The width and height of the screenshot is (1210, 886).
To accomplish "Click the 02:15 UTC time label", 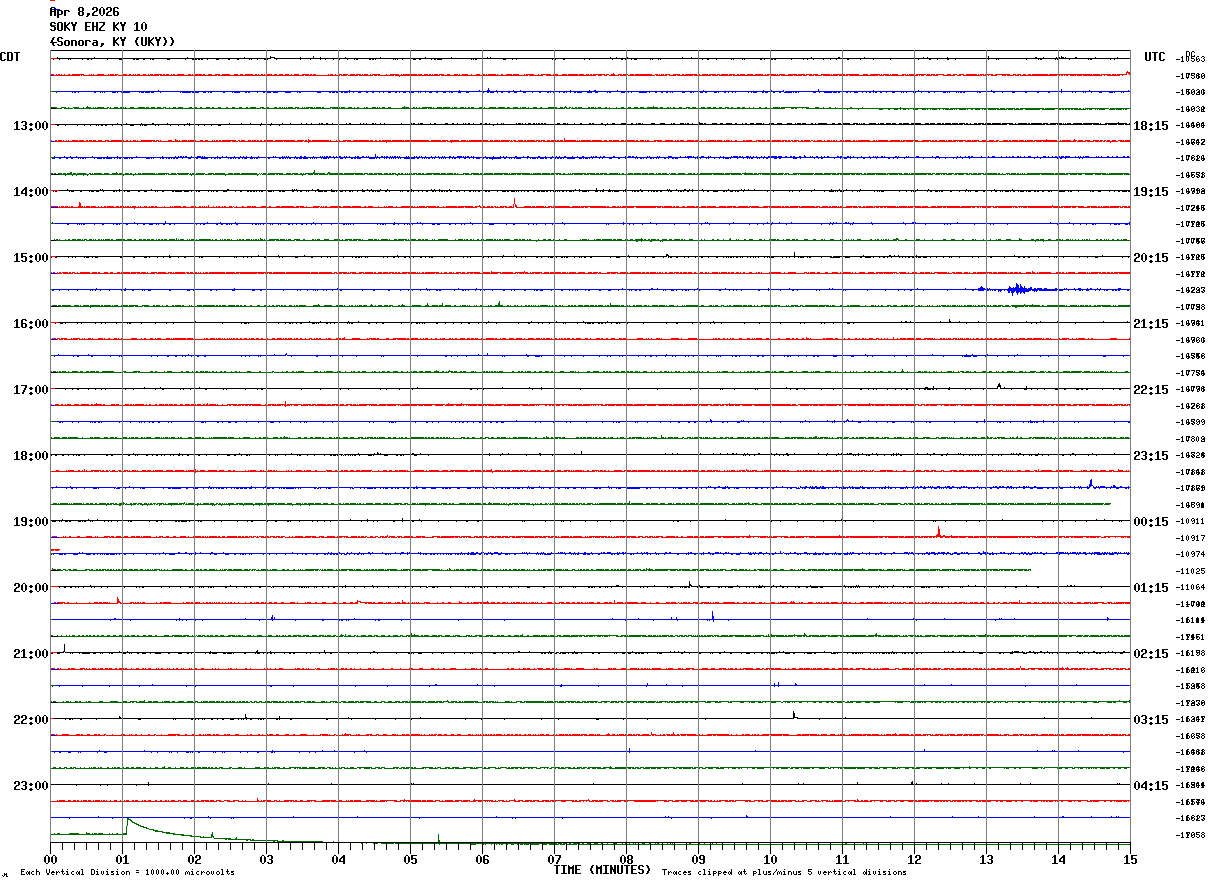I will pyautogui.click(x=1151, y=654).
